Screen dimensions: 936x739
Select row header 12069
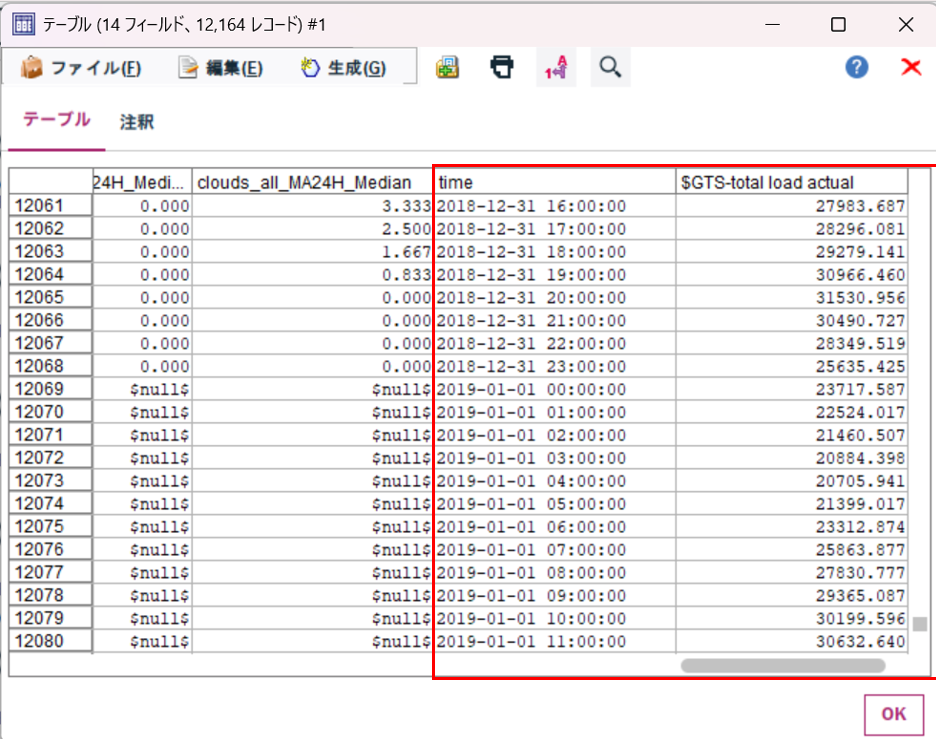point(51,389)
